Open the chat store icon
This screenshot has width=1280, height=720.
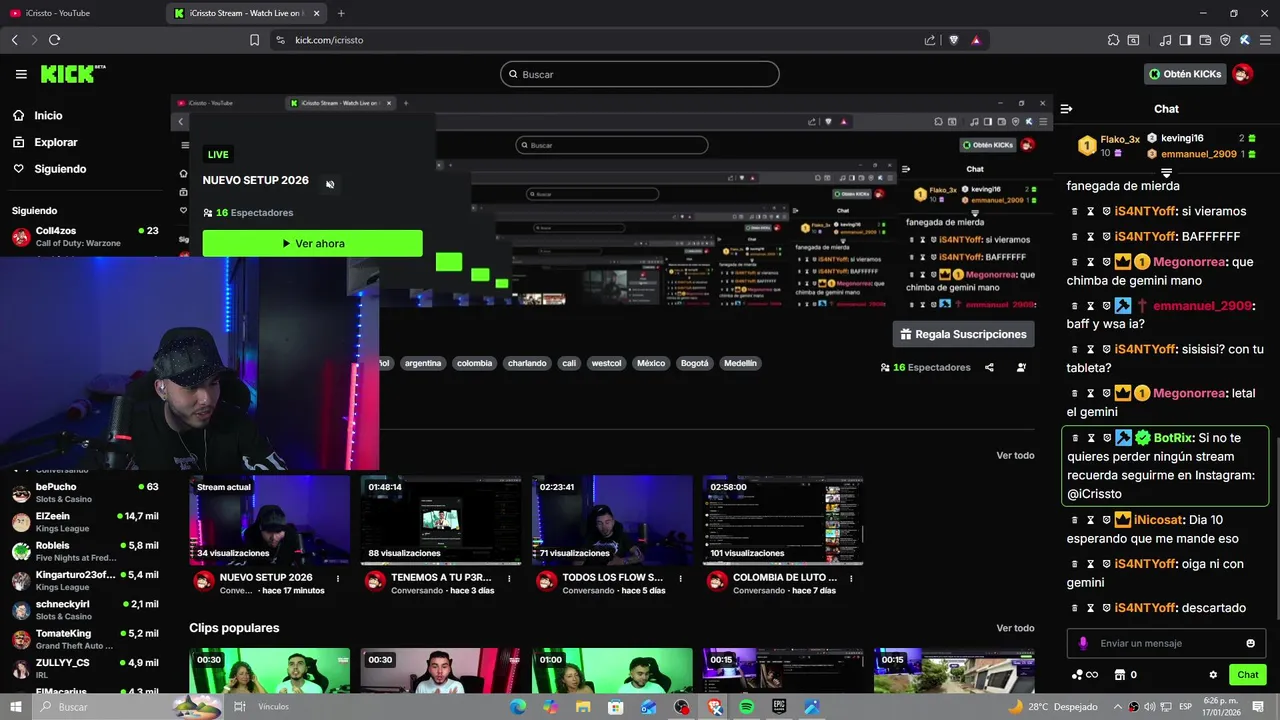click(1120, 675)
